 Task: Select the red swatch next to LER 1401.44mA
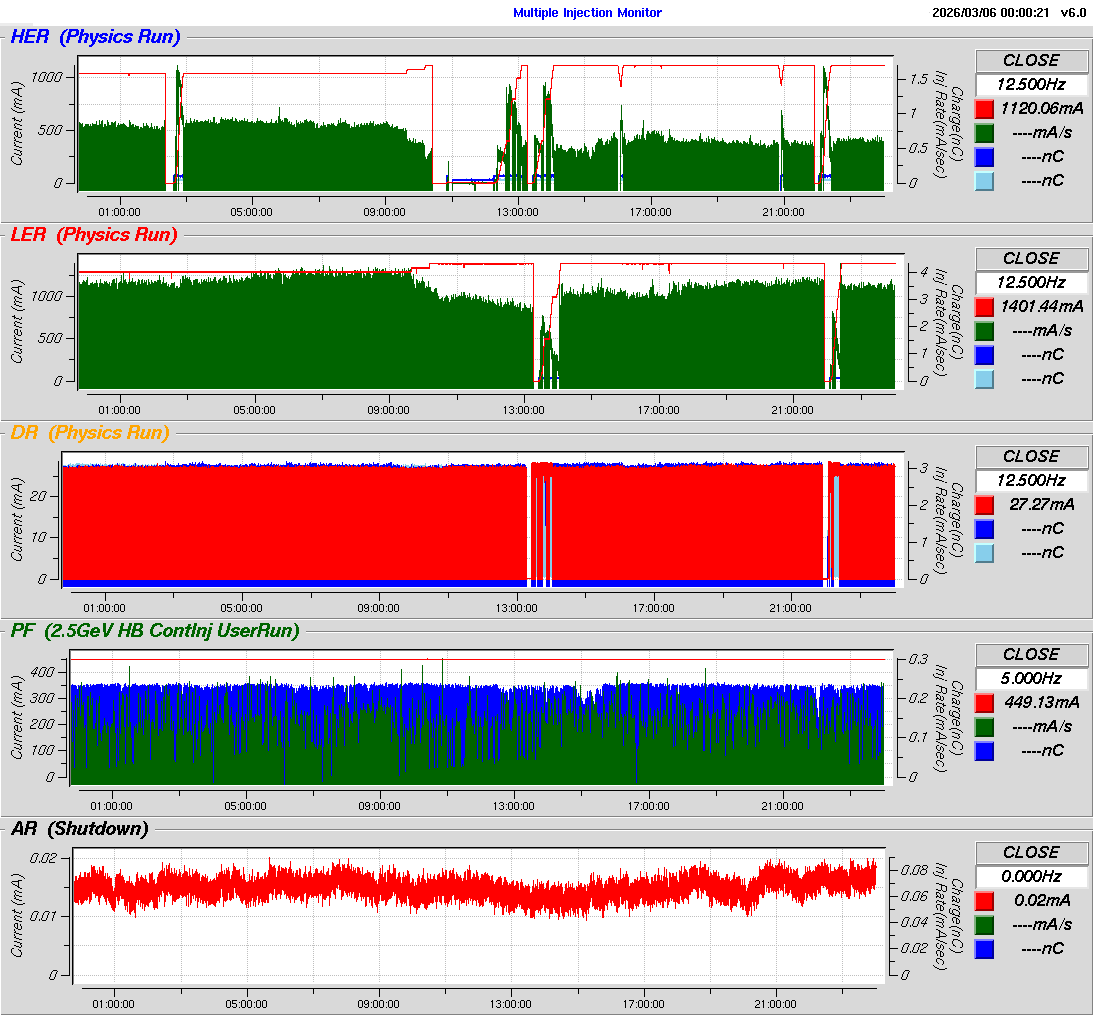point(984,306)
